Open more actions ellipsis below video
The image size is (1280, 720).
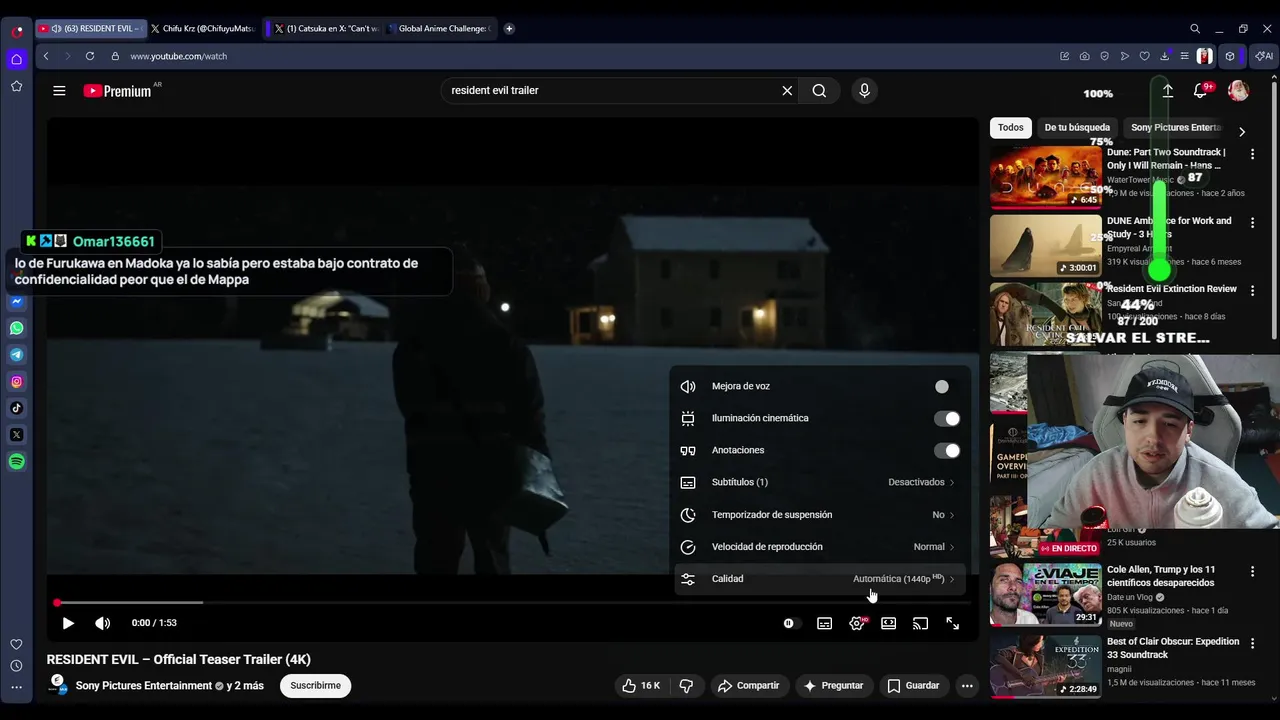click(x=967, y=685)
